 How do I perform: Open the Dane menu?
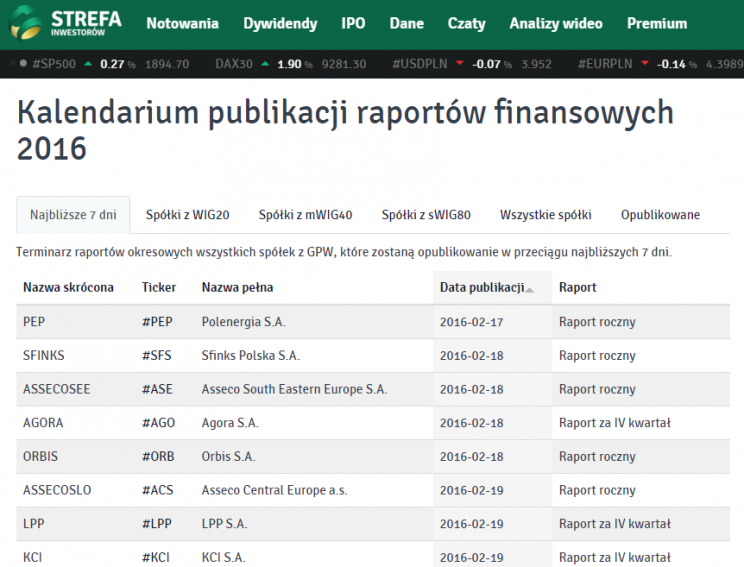click(407, 23)
